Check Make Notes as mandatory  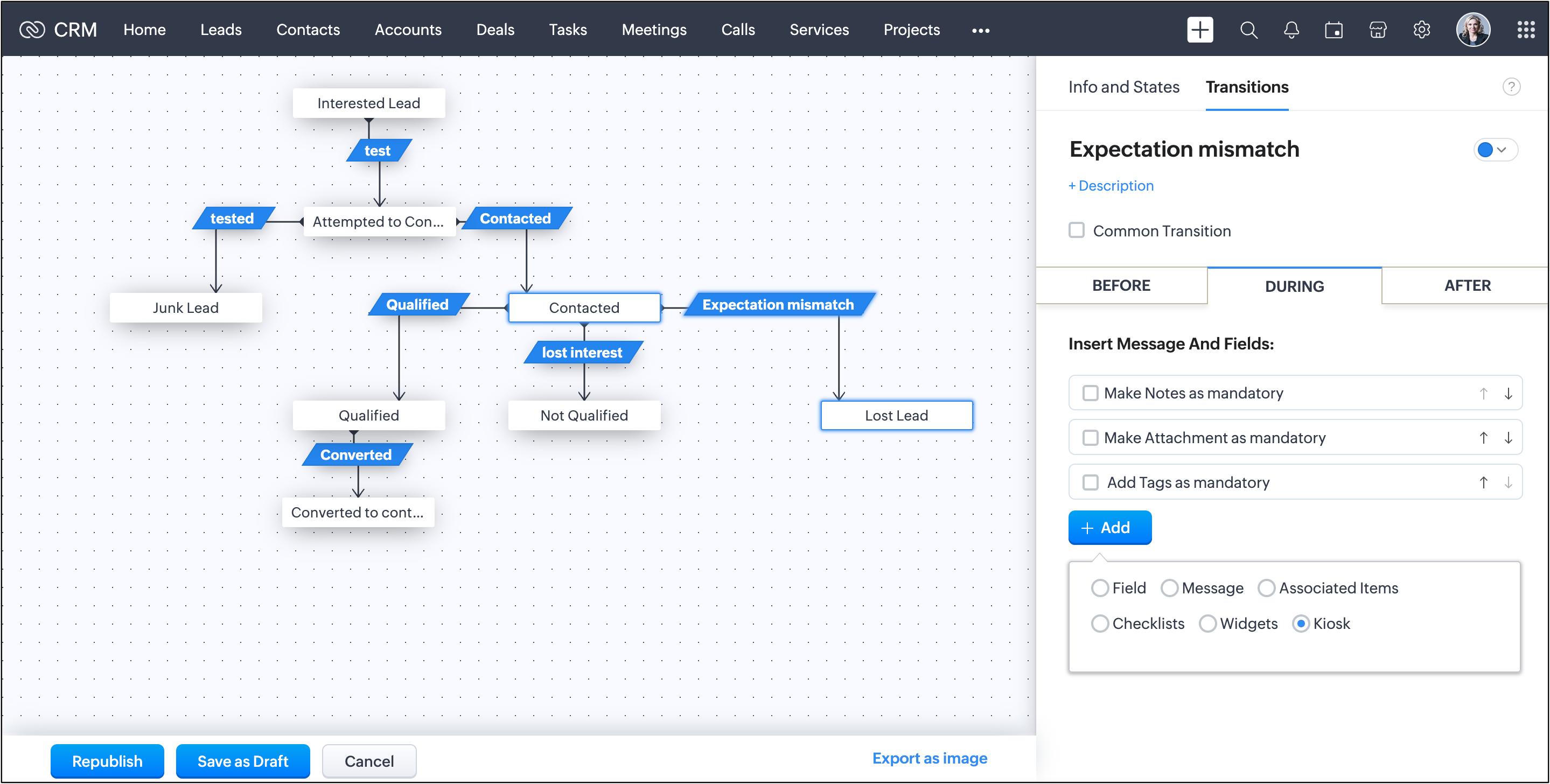[x=1090, y=393]
